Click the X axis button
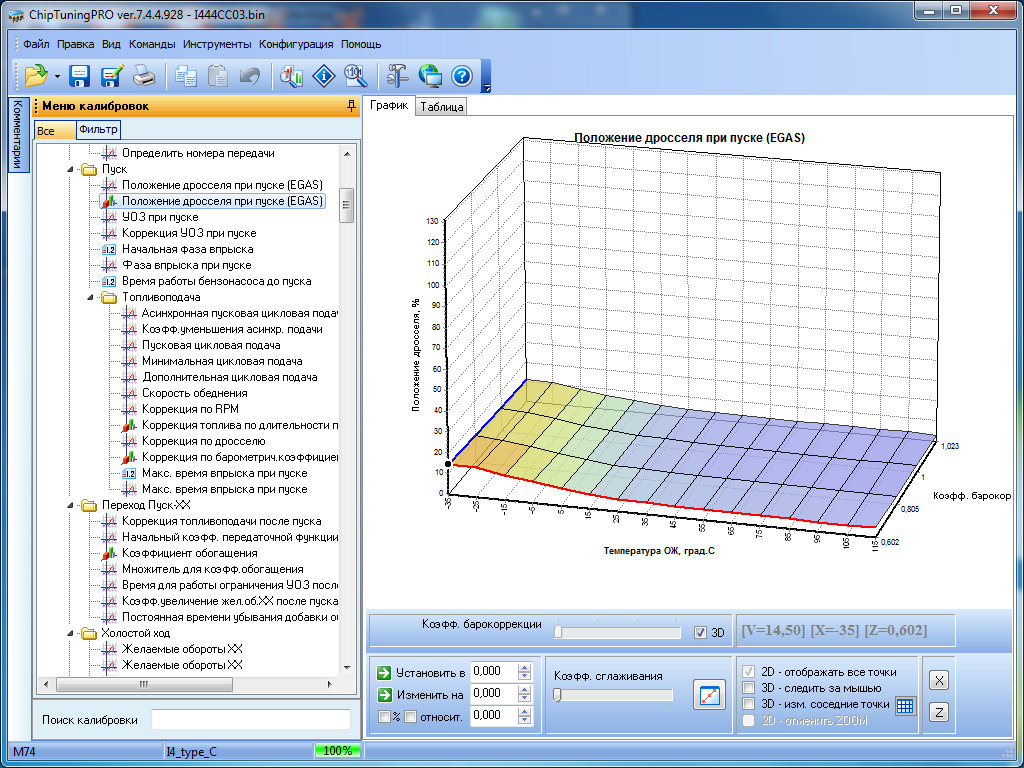 tap(939, 680)
